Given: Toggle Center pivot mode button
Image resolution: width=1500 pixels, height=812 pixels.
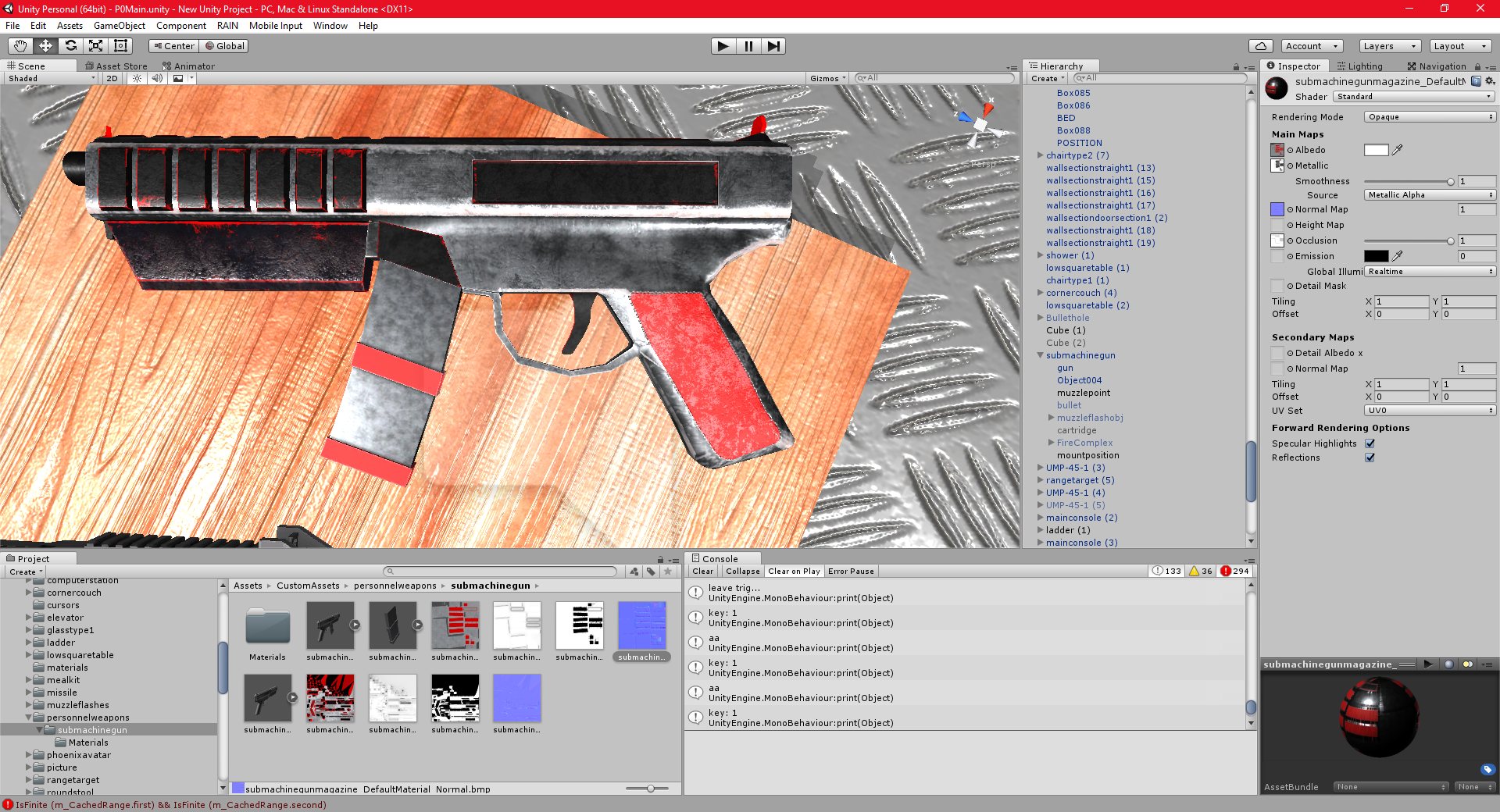Looking at the screenshot, I should [x=173, y=46].
